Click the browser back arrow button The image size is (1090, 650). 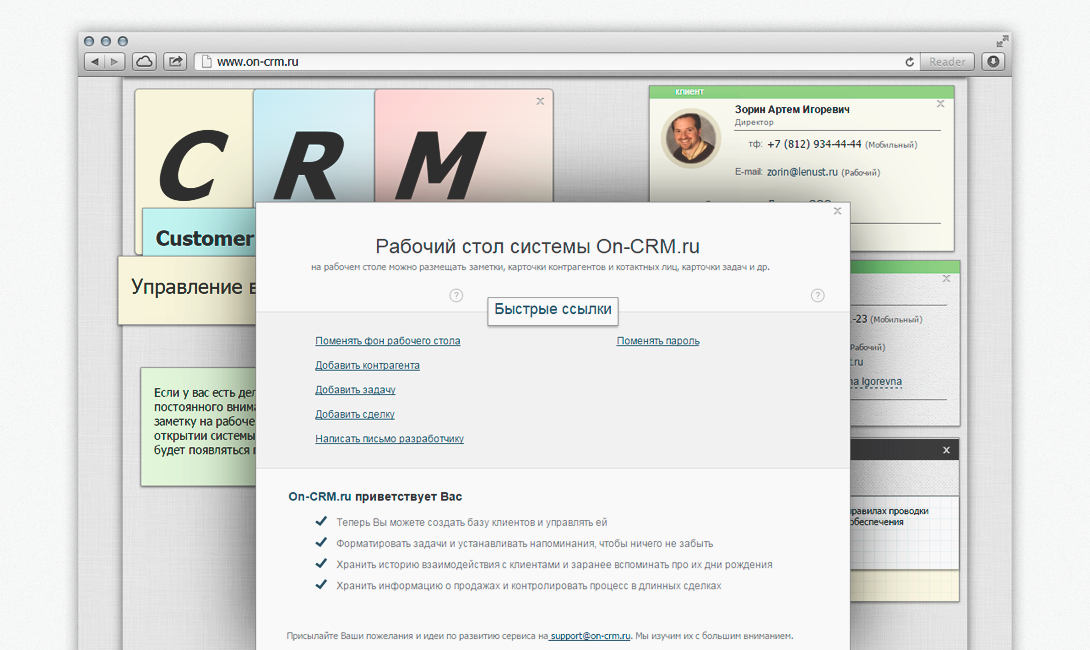tap(95, 62)
